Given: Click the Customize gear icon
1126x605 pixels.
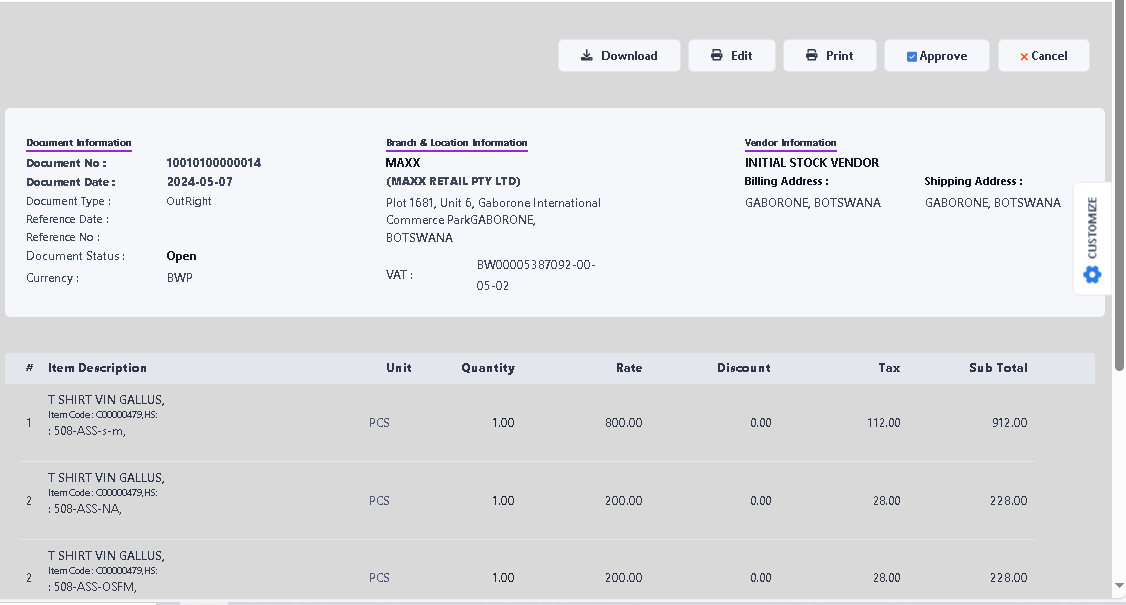Looking at the screenshot, I should click(x=1092, y=274).
